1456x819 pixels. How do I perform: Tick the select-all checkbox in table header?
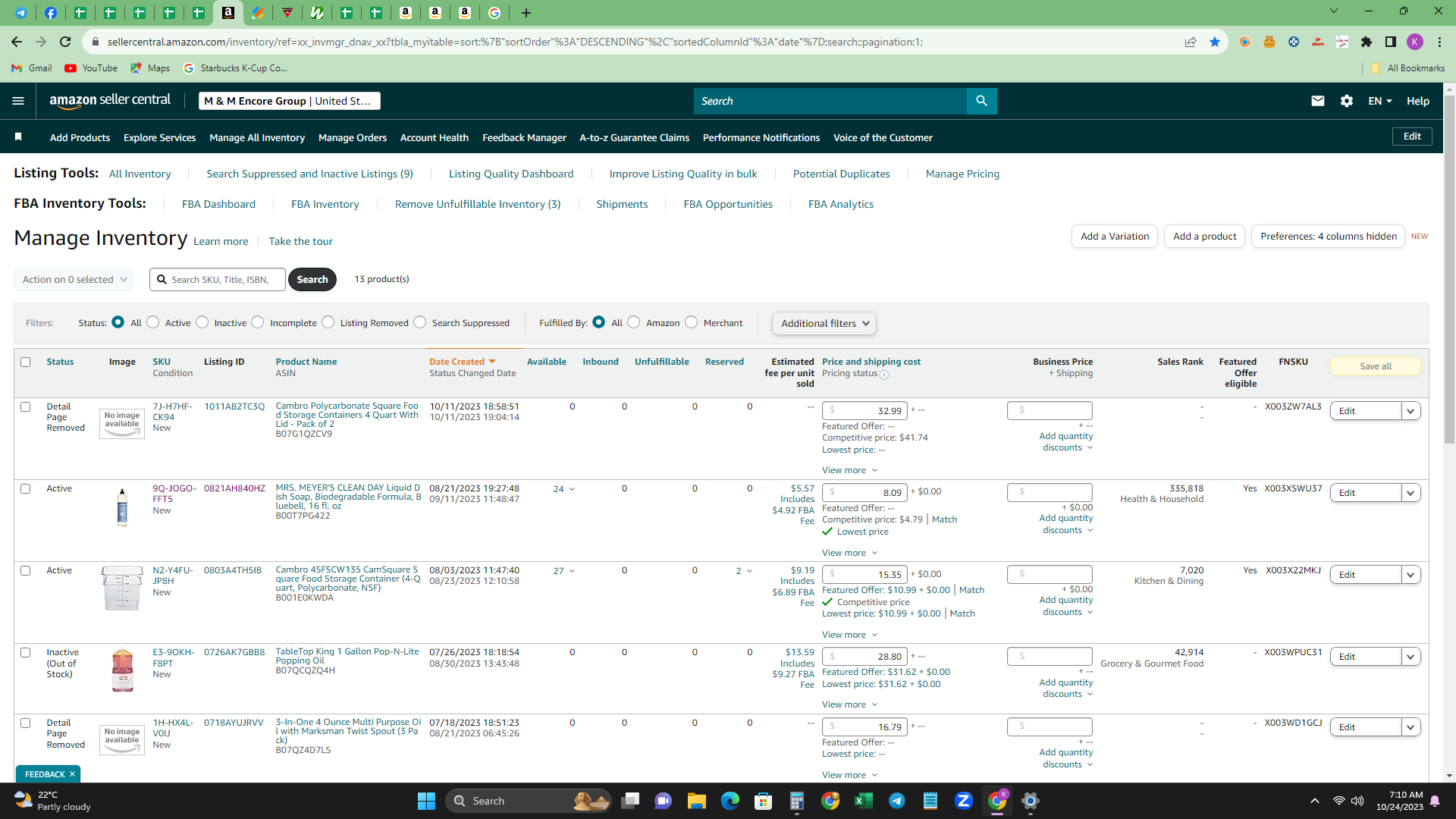tap(26, 362)
